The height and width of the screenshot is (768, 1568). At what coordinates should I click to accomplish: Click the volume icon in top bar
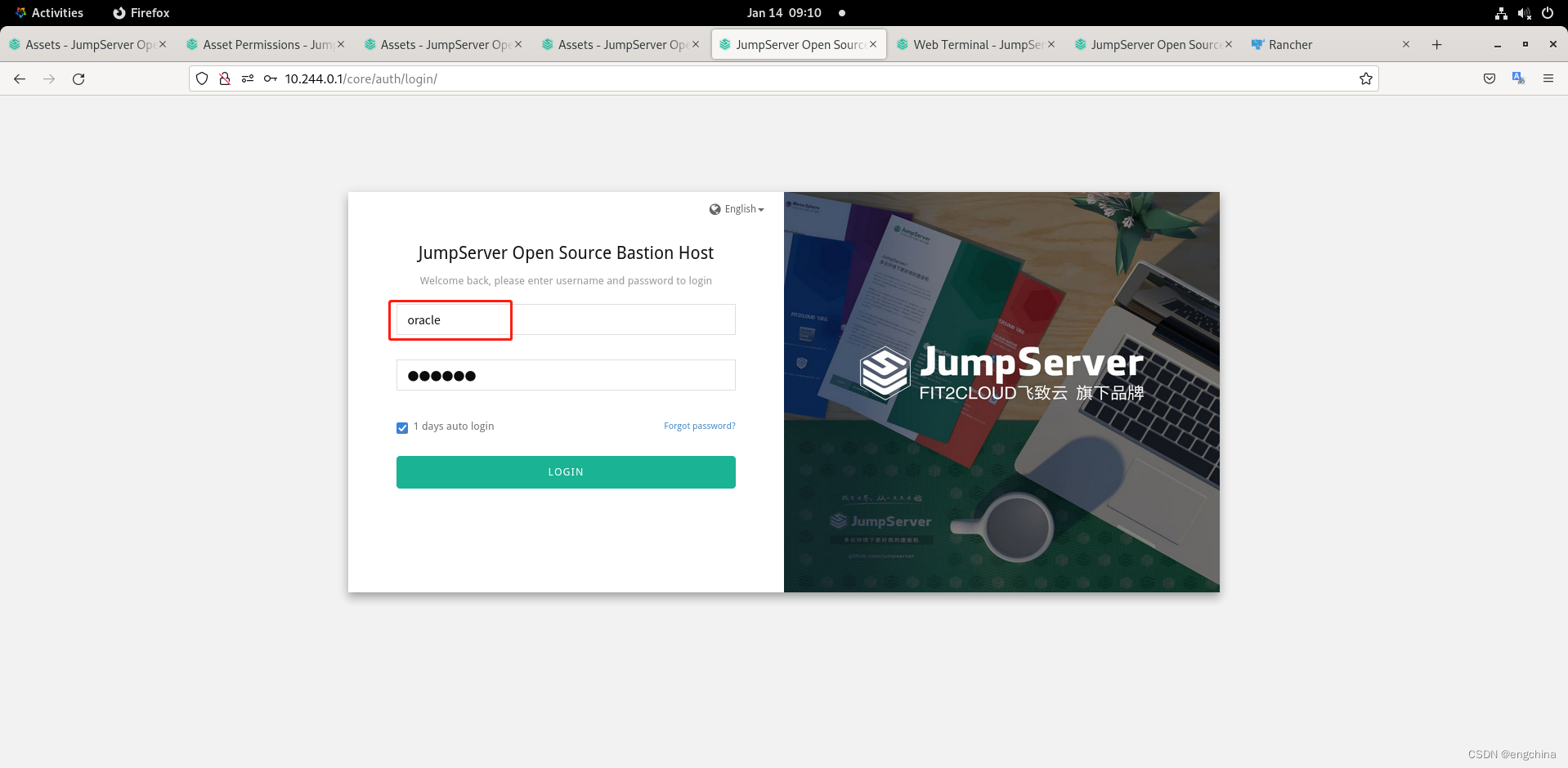[1524, 13]
